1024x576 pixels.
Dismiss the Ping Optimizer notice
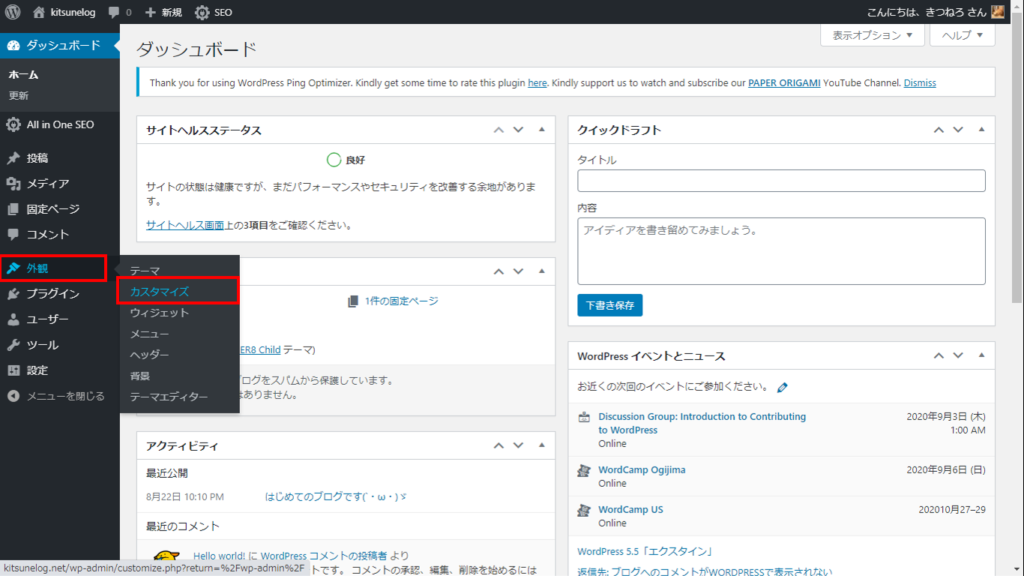[x=920, y=83]
